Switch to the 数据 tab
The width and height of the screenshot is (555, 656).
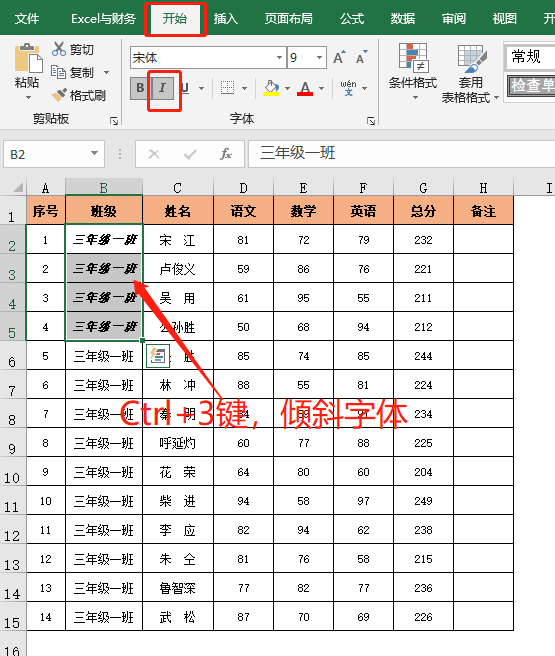click(403, 19)
